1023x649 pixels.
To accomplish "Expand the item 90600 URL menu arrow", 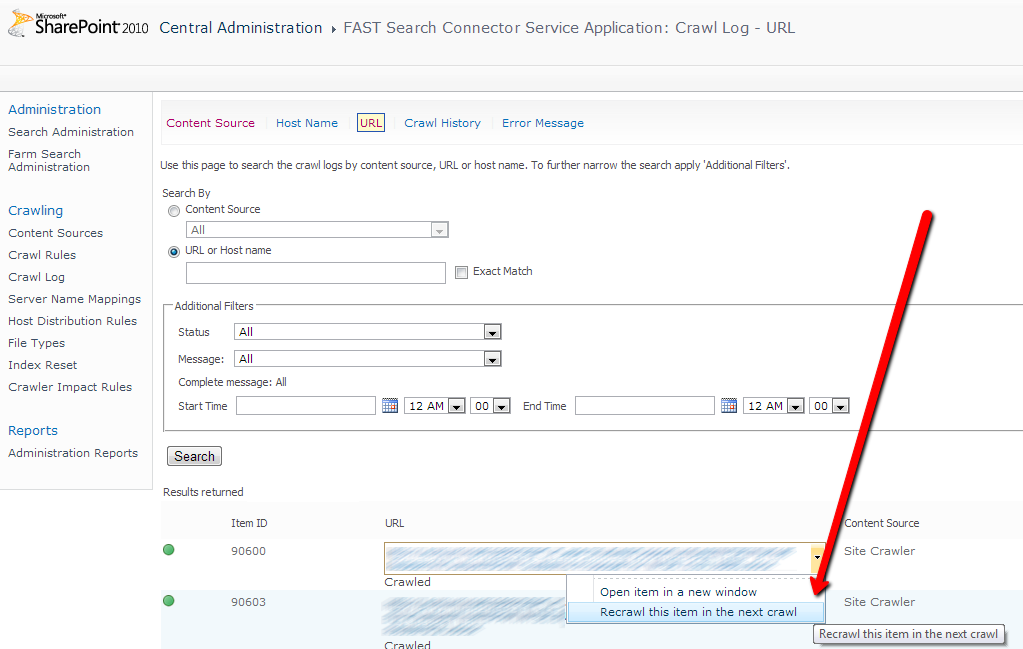I will coord(817,558).
